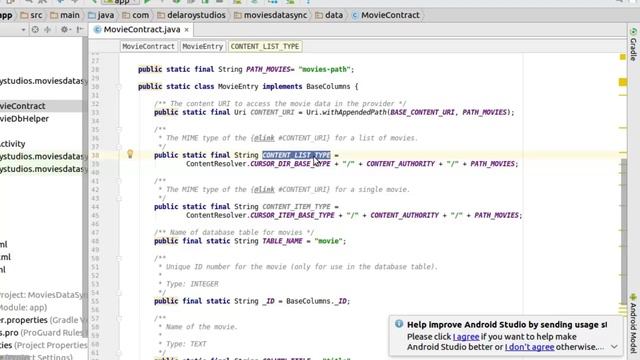
Task: Click the MovieContract breadcrumb in navigation bar
Action: coord(385,15)
